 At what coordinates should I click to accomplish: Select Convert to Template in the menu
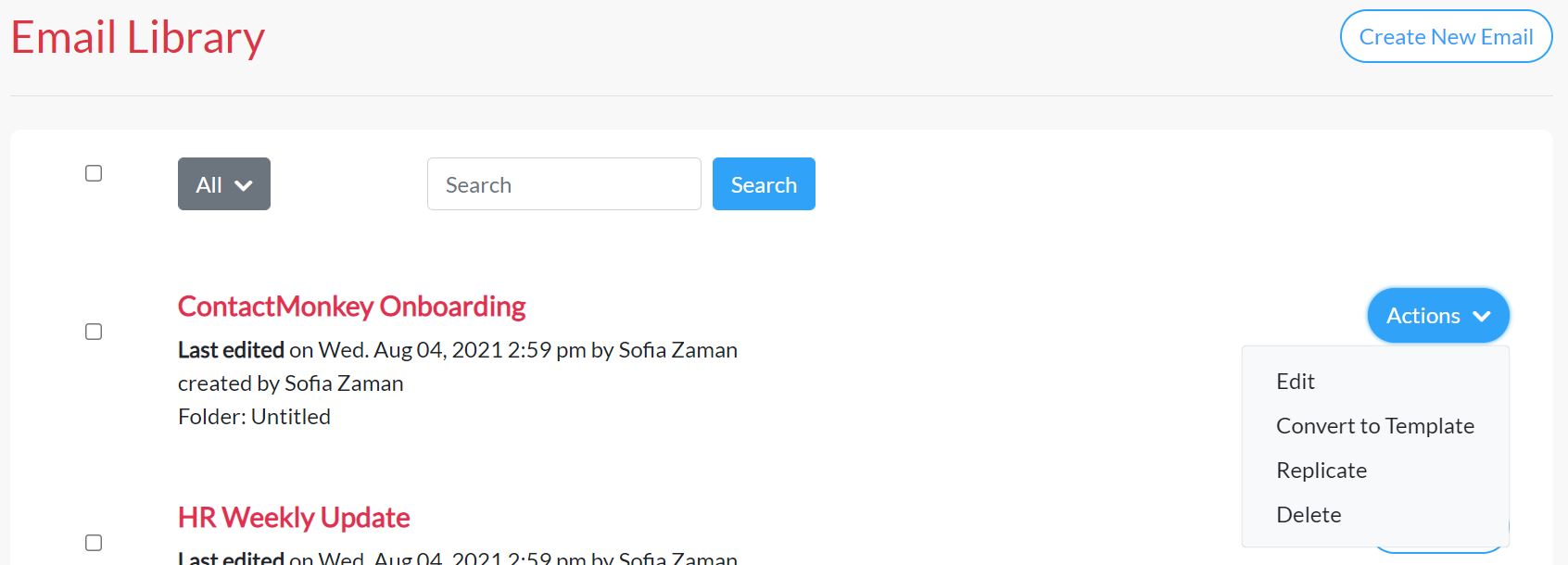coord(1375,426)
